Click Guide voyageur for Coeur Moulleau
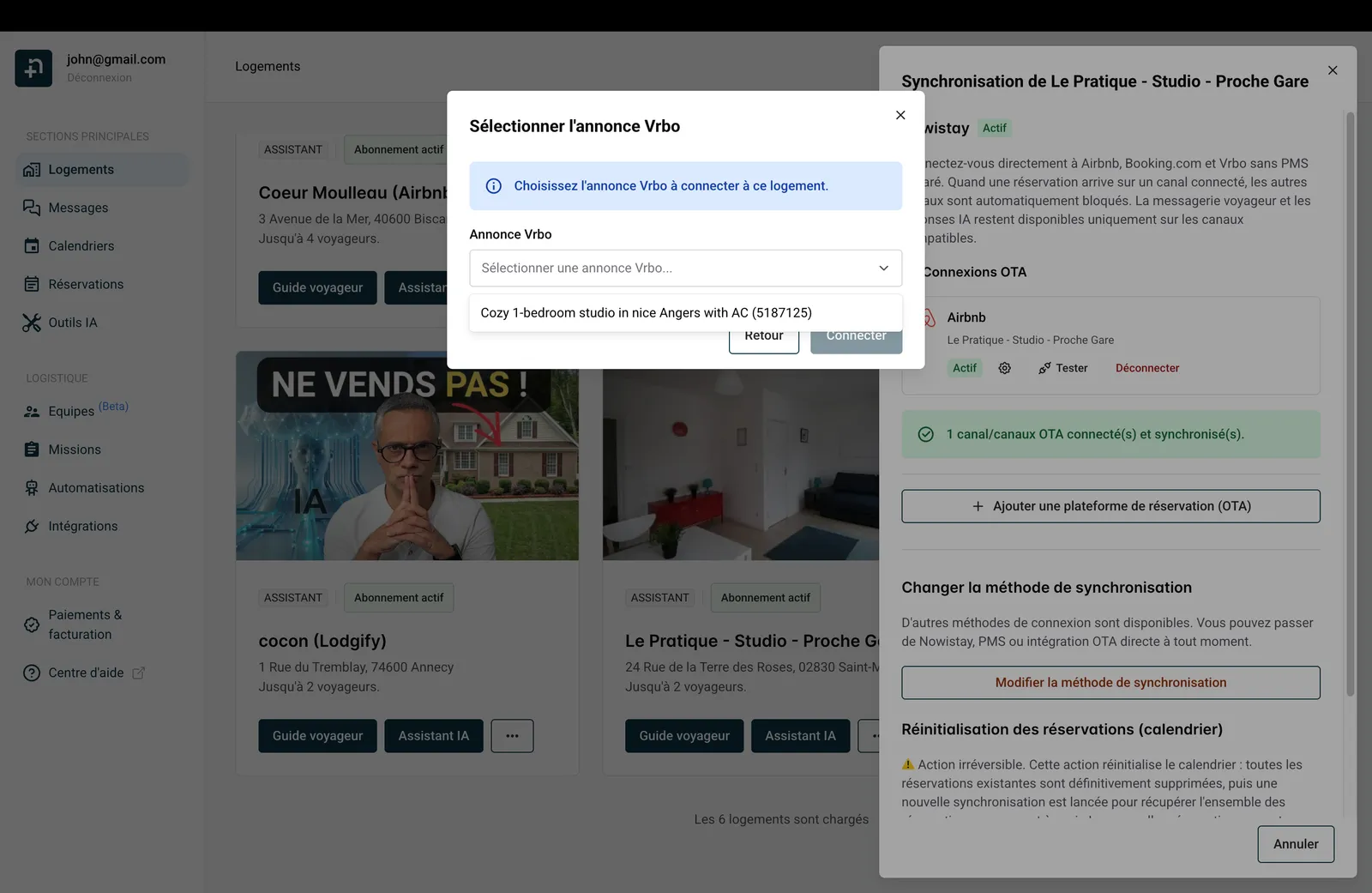 tap(317, 287)
